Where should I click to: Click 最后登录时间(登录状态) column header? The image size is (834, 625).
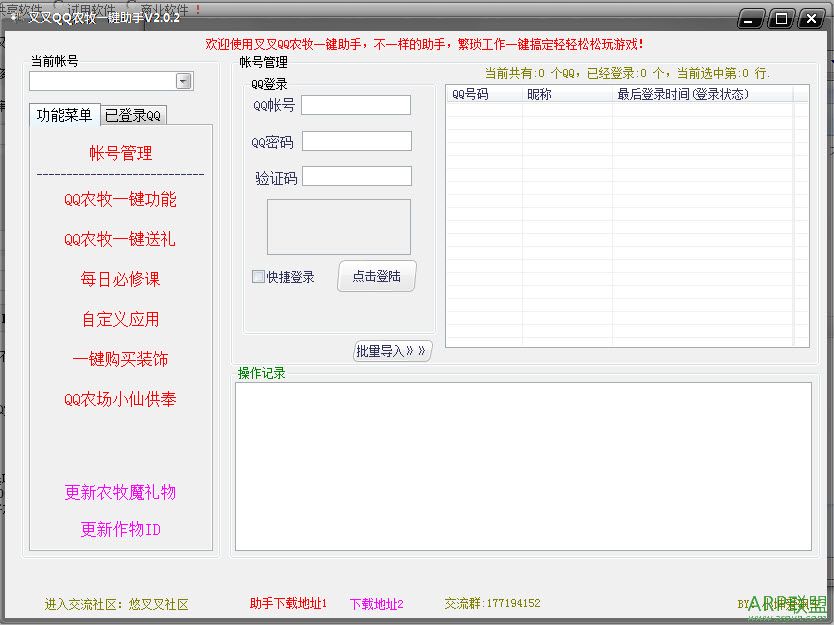click(x=702, y=94)
